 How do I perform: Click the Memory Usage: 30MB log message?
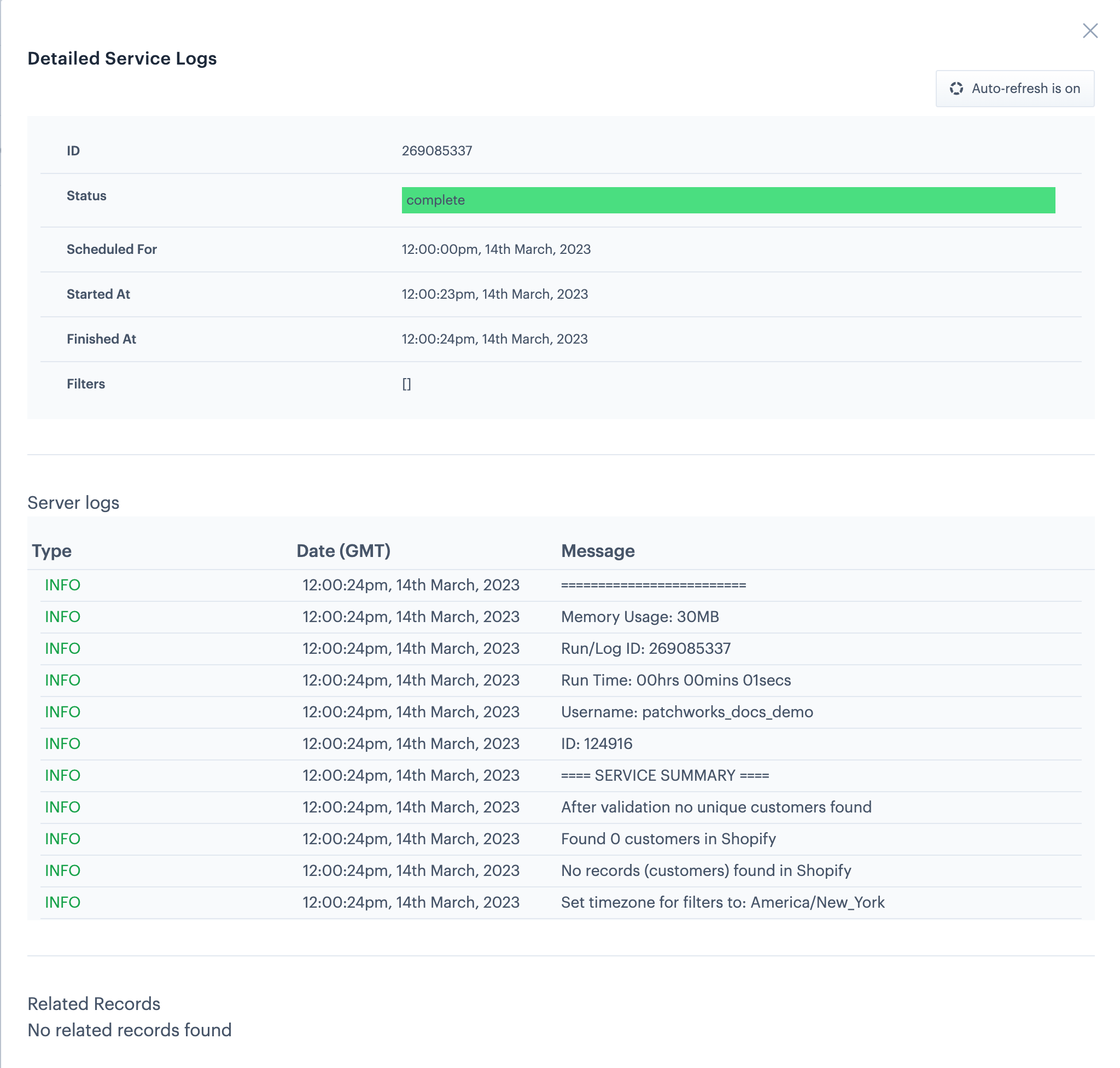point(639,617)
